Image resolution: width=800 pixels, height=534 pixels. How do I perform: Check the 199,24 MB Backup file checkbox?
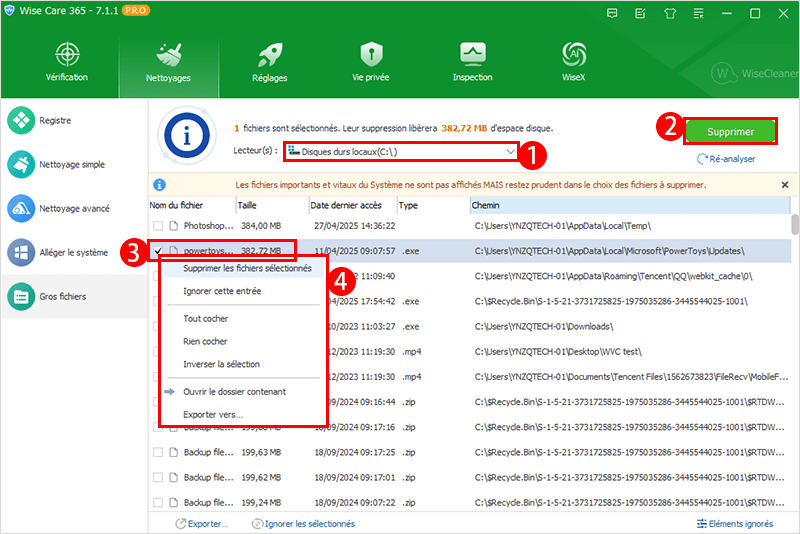158,502
